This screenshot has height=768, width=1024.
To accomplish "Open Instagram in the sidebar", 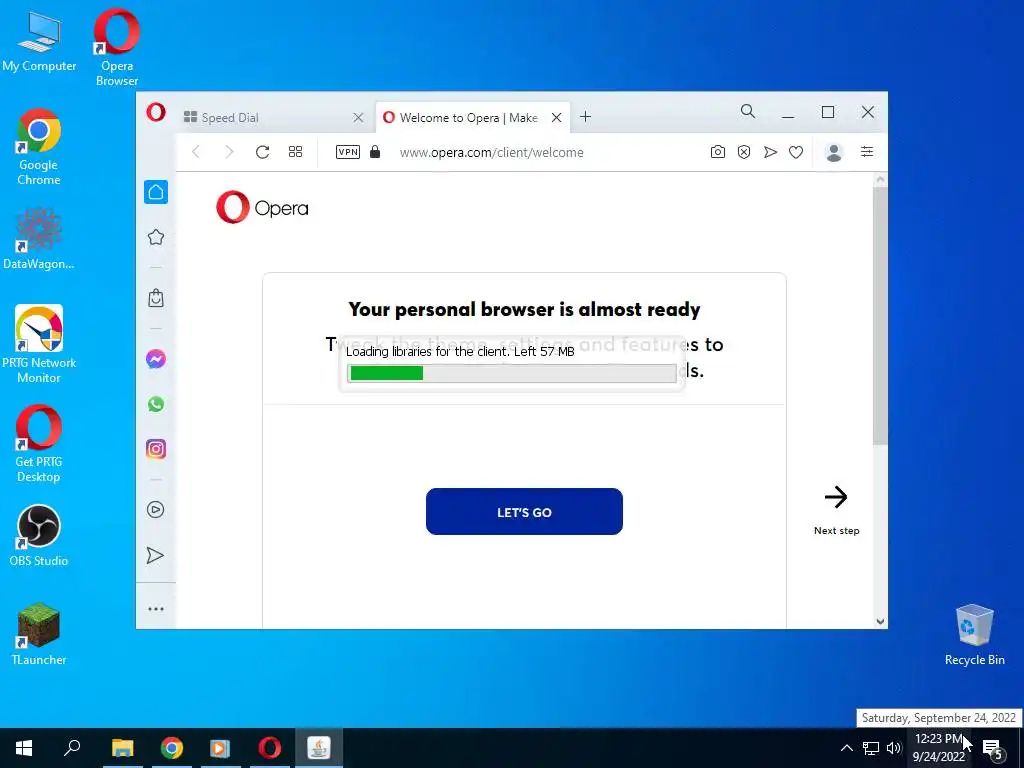I will (156, 449).
